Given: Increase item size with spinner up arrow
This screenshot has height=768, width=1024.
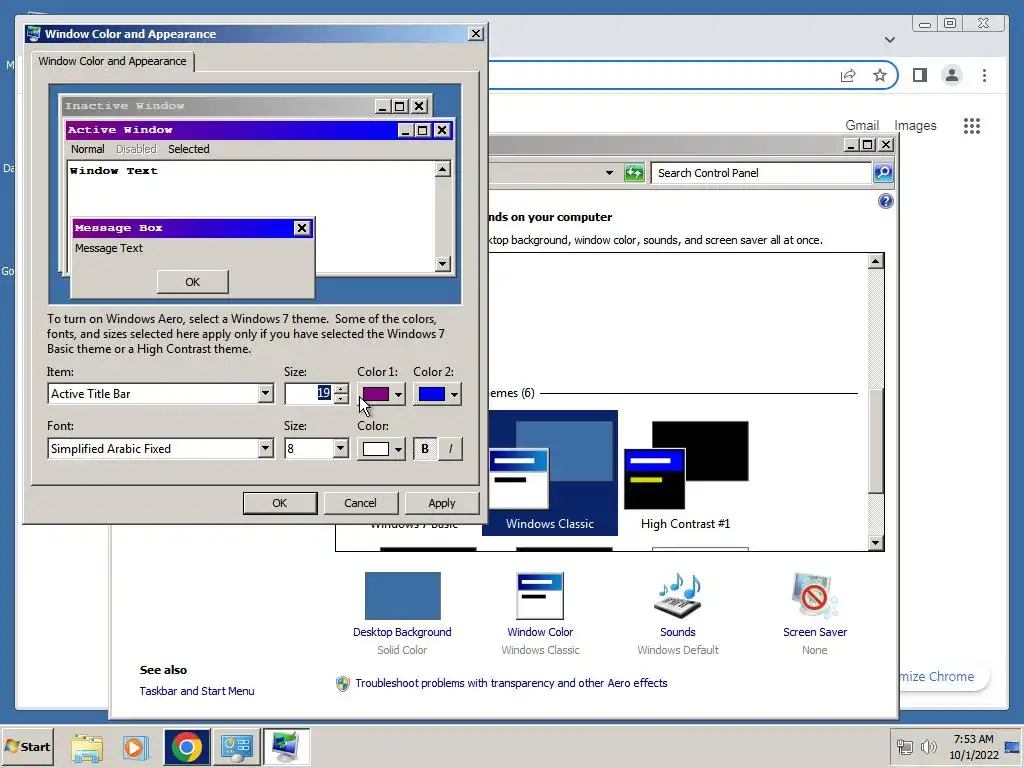Looking at the screenshot, I should 341,389.
